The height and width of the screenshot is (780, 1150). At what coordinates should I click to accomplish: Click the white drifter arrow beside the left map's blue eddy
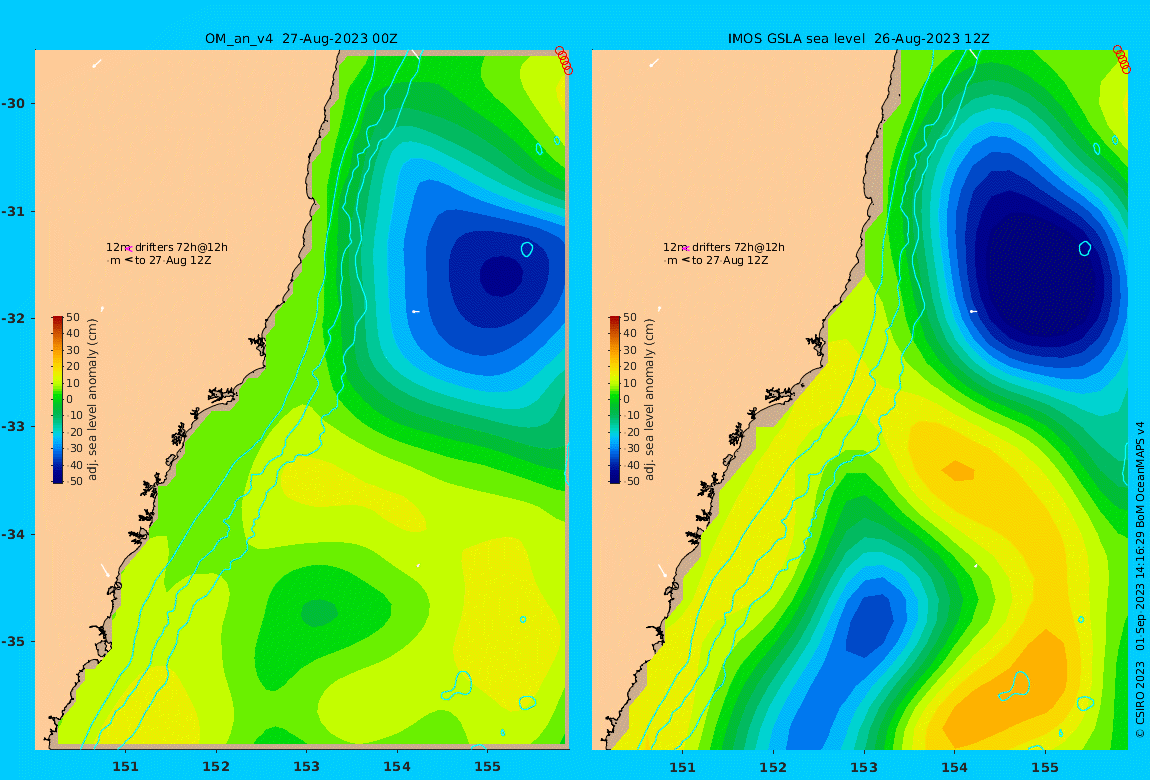416,312
